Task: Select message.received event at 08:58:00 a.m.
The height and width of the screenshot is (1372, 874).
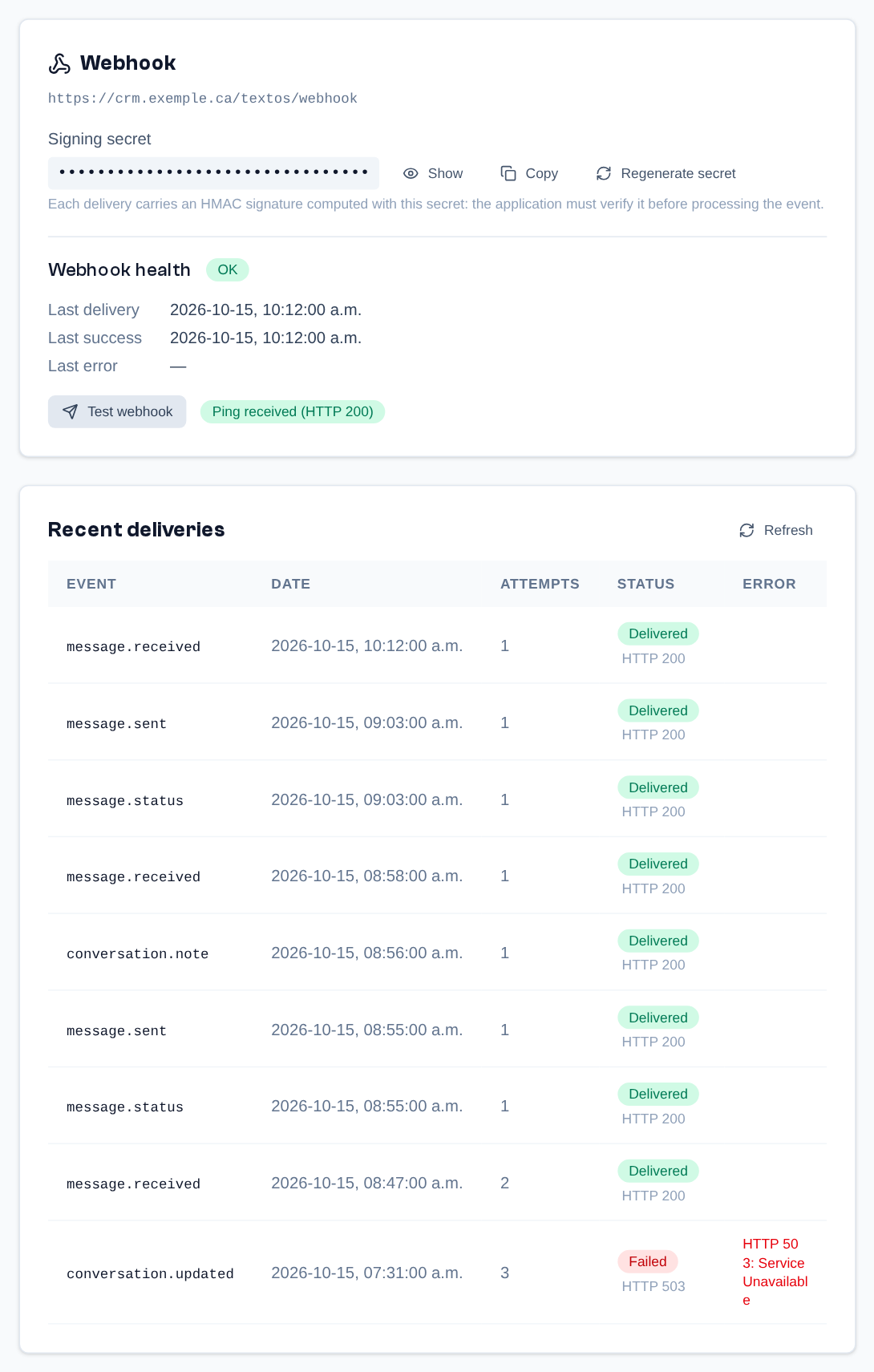Action: [133, 876]
